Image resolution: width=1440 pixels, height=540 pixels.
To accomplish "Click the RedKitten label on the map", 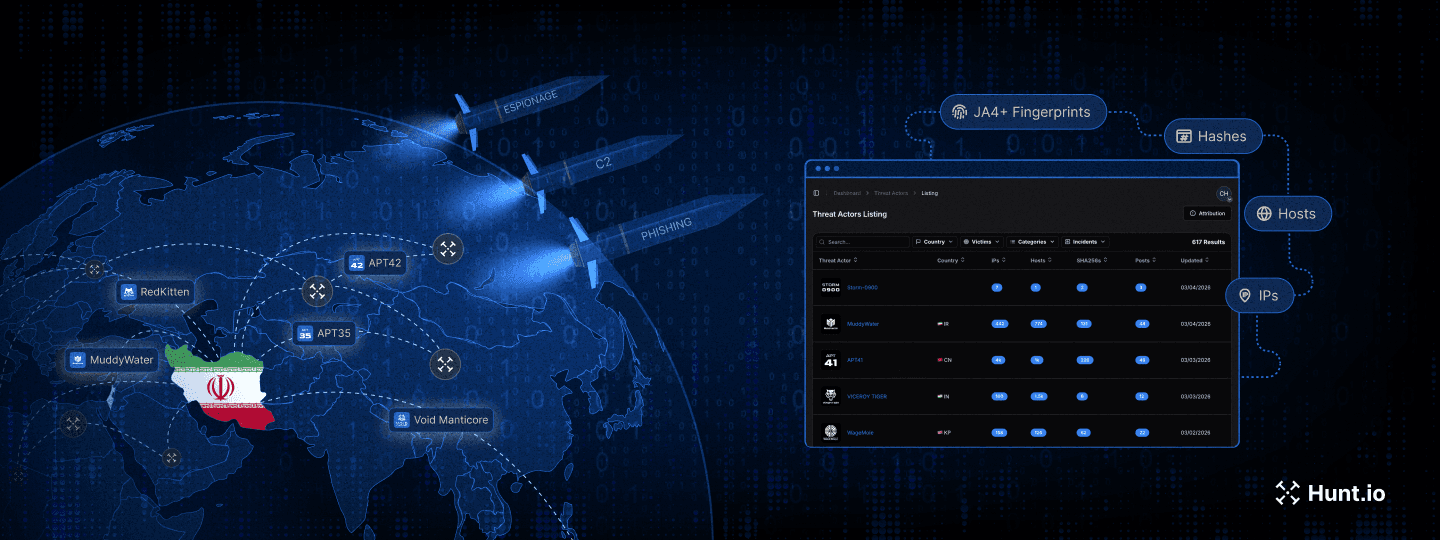I will tap(165, 292).
